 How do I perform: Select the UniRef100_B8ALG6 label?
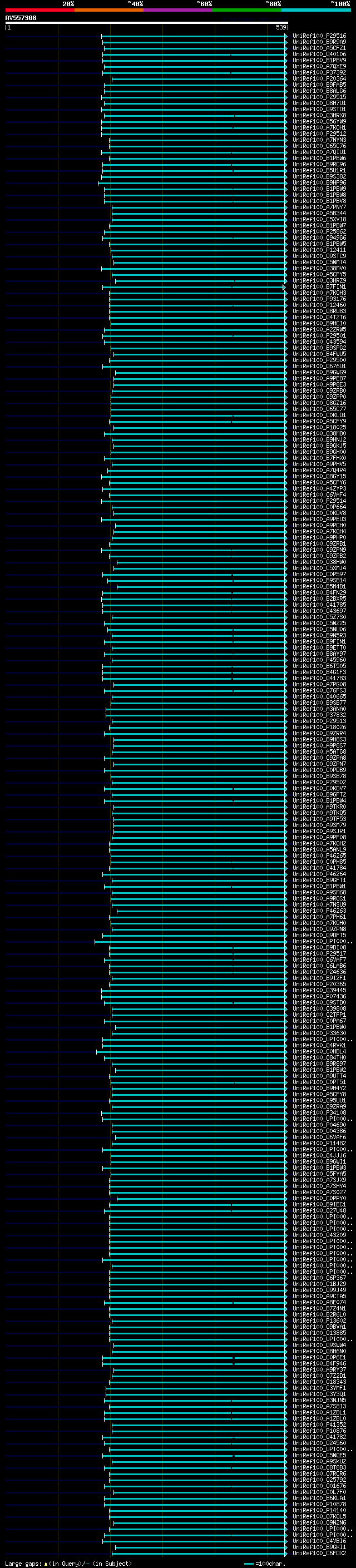319,91
